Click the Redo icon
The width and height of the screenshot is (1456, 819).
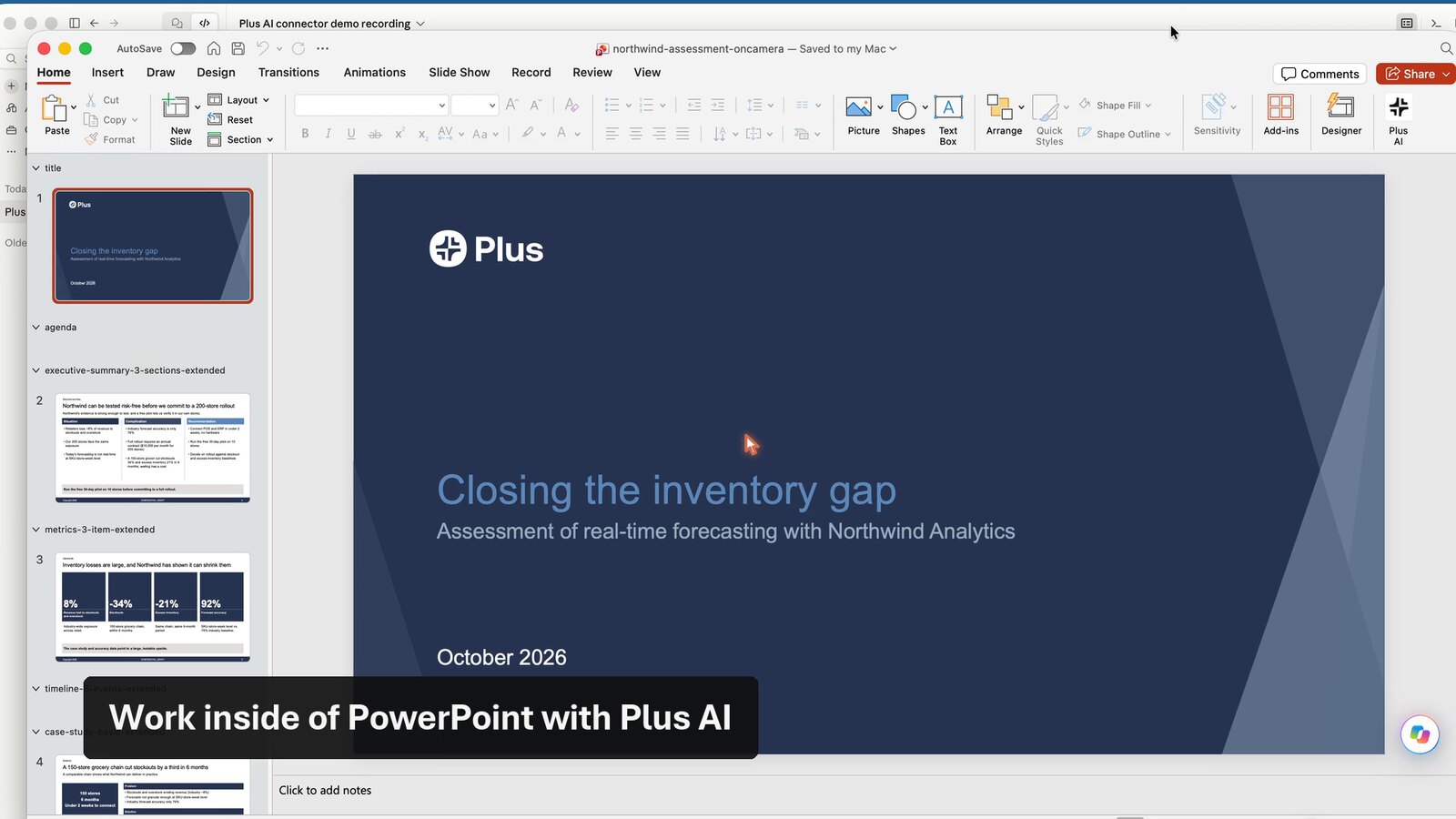click(x=298, y=48)
